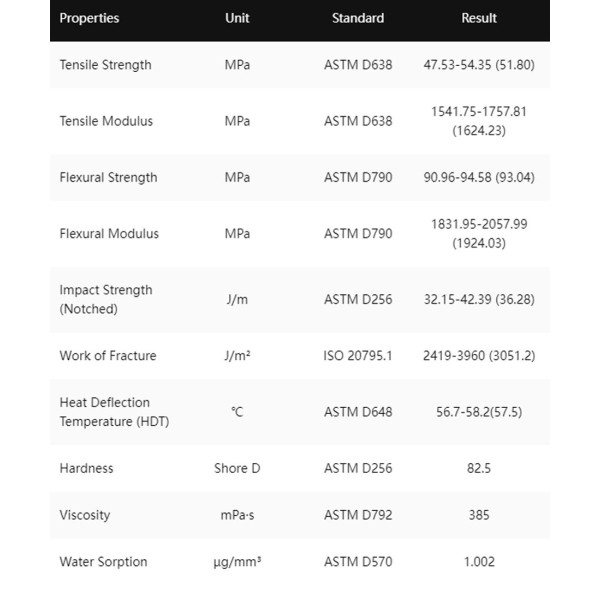Select the Flexural Modulus property cell
Screen dimensions: 600x600
pyautogui.click(x=109, y=233)
